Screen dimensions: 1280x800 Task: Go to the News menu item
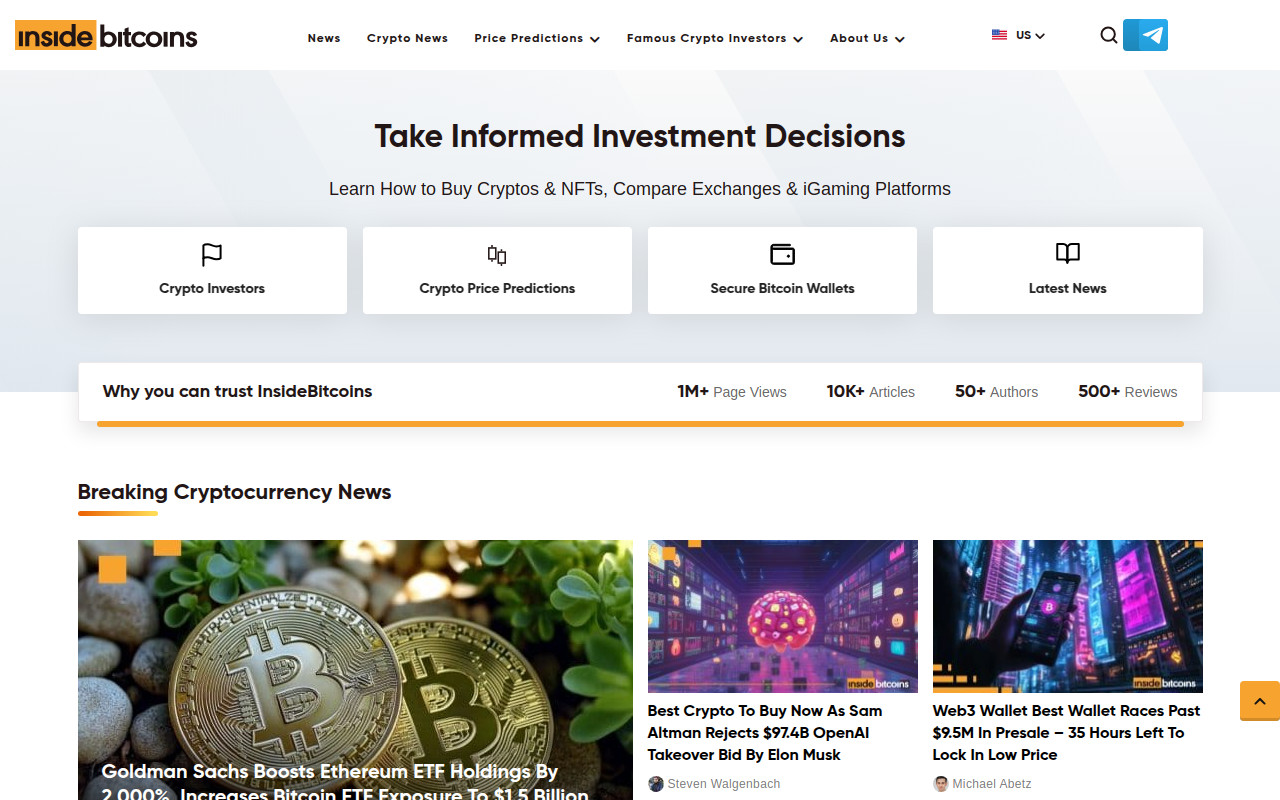[324, 38]
